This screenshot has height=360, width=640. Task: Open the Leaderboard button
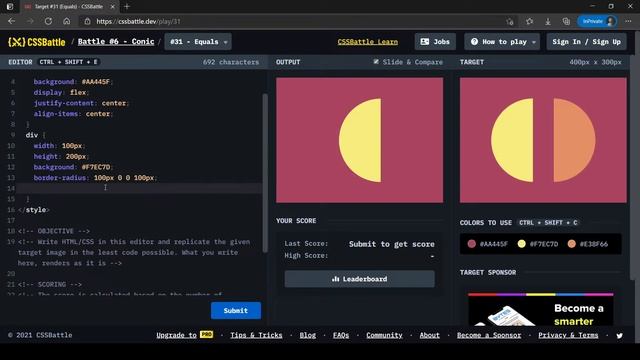click(360, 279)
